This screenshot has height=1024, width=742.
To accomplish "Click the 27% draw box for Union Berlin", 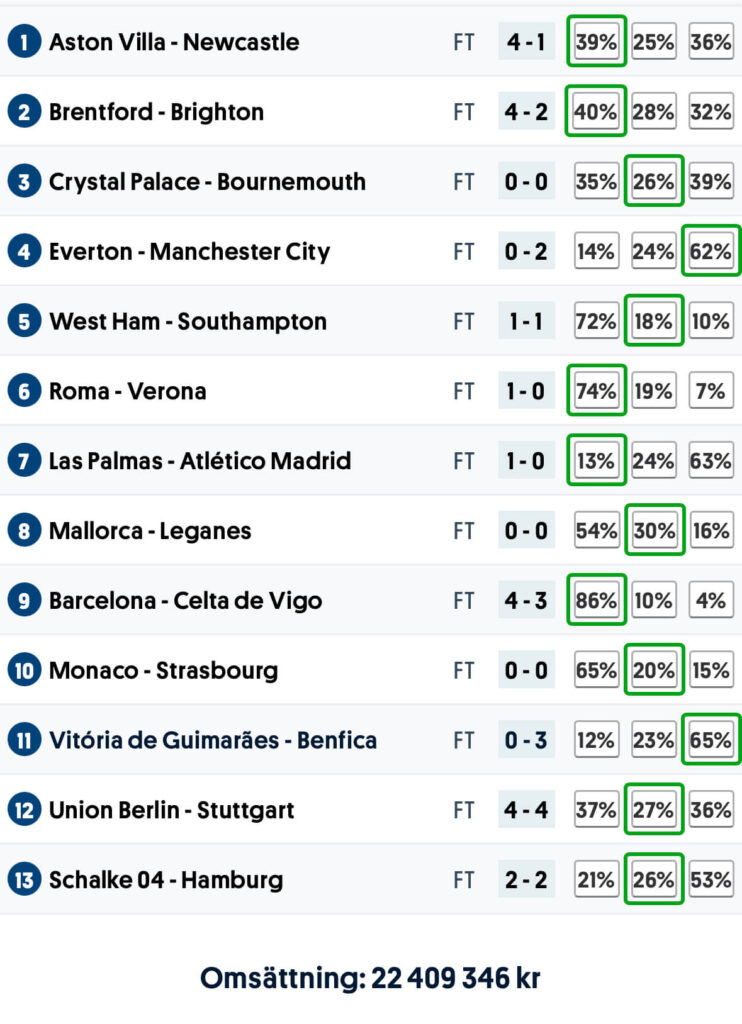I will tap(653, 810).
